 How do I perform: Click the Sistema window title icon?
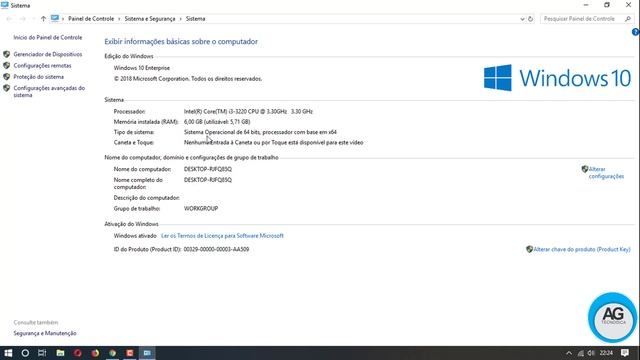(4, 5)
